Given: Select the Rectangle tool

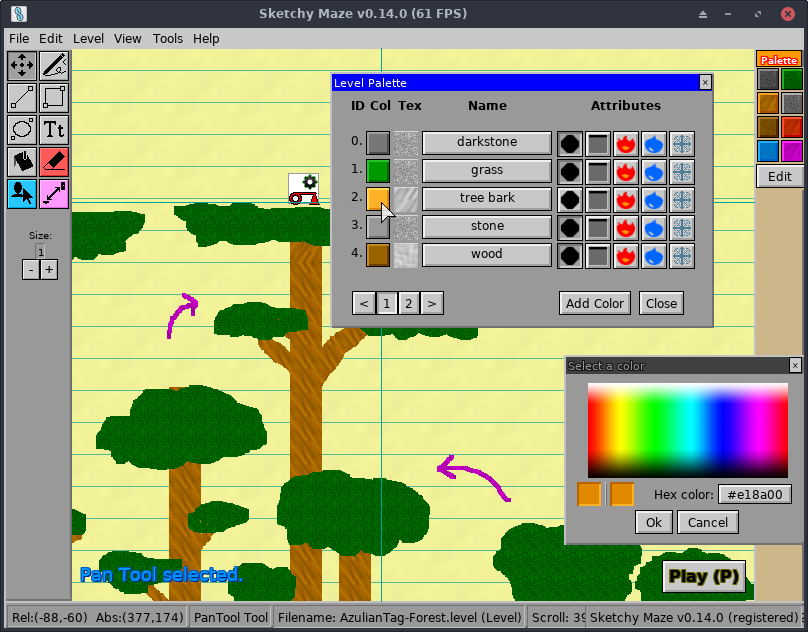Looking at the screenshot, I should (x=53, y=98).
